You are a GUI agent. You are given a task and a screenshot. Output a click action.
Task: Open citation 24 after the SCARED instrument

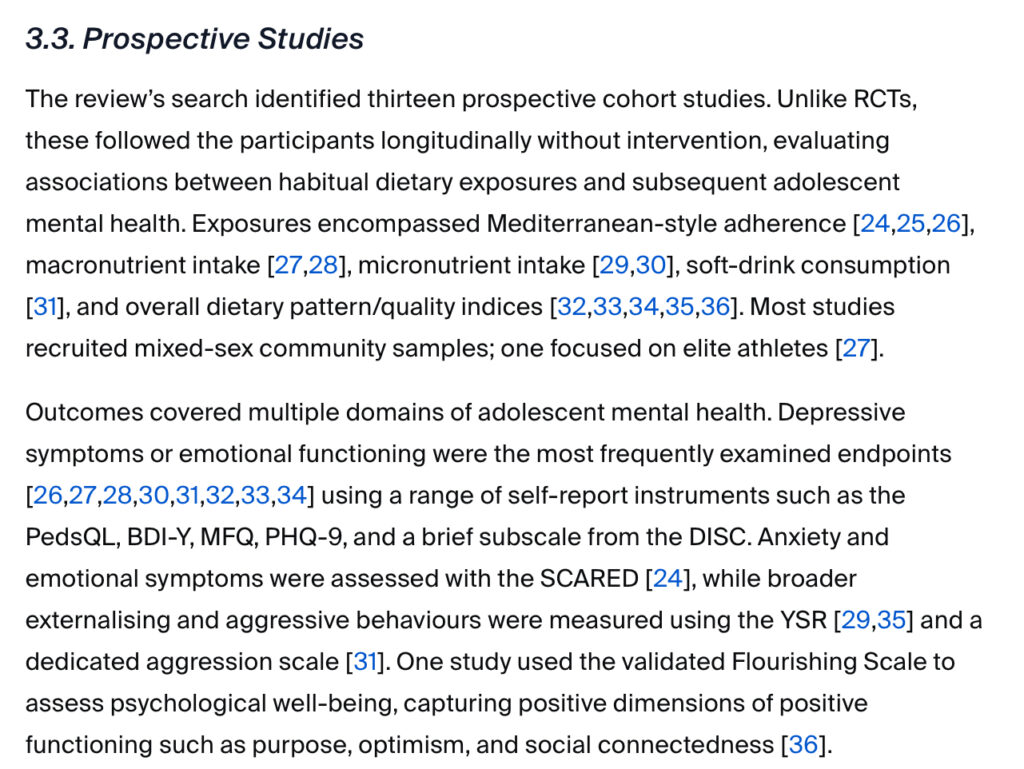(x=667, y=578)
